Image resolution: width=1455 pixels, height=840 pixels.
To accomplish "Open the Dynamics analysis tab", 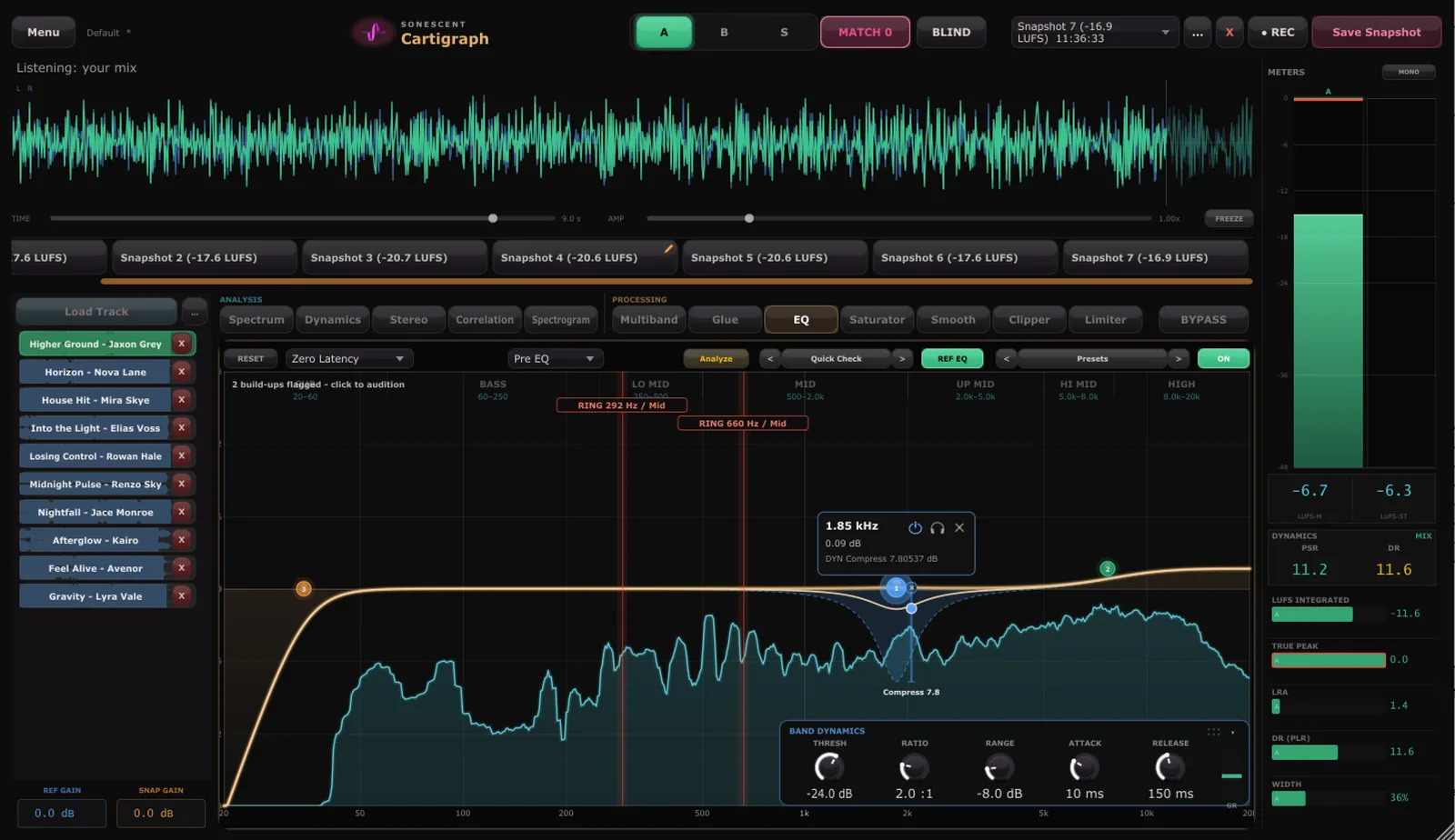I will coord(333,320).
